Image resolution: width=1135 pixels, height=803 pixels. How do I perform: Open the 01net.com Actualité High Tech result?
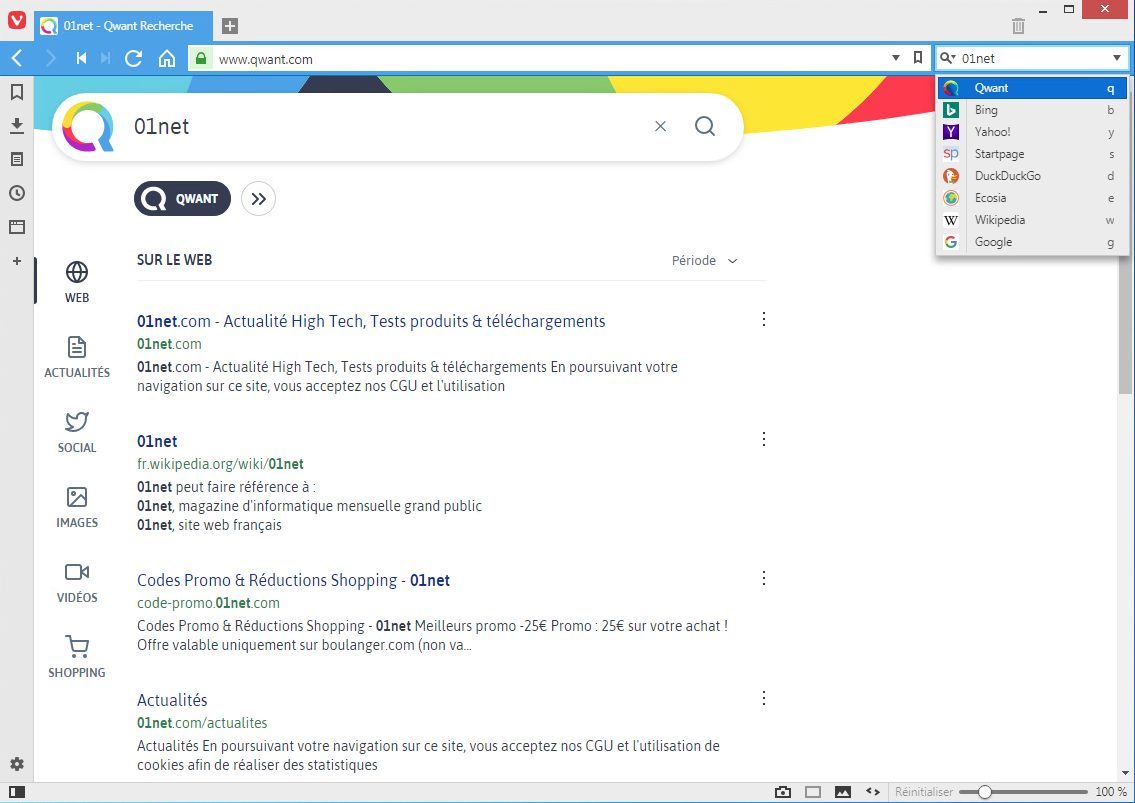371,322
